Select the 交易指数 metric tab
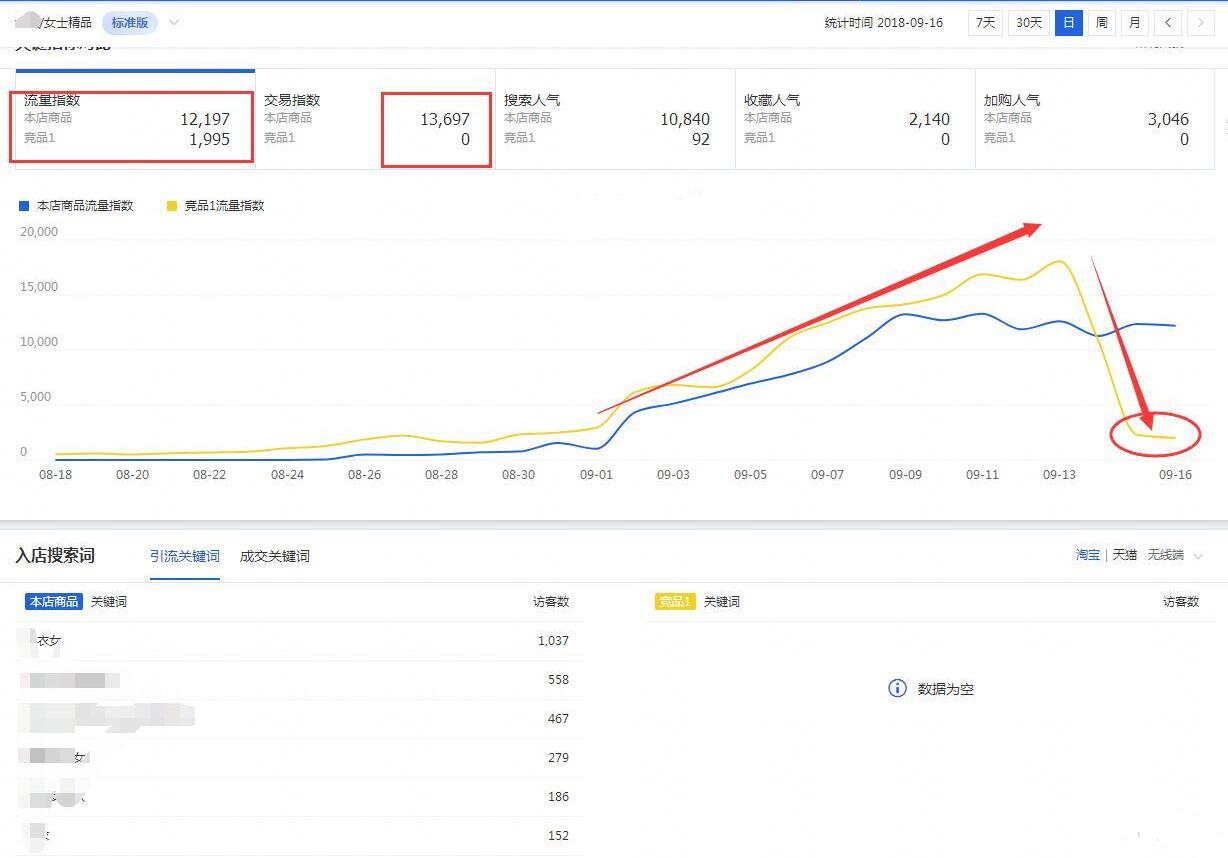The height and width of the screenshot is (858, 1228). click(375, 119)
